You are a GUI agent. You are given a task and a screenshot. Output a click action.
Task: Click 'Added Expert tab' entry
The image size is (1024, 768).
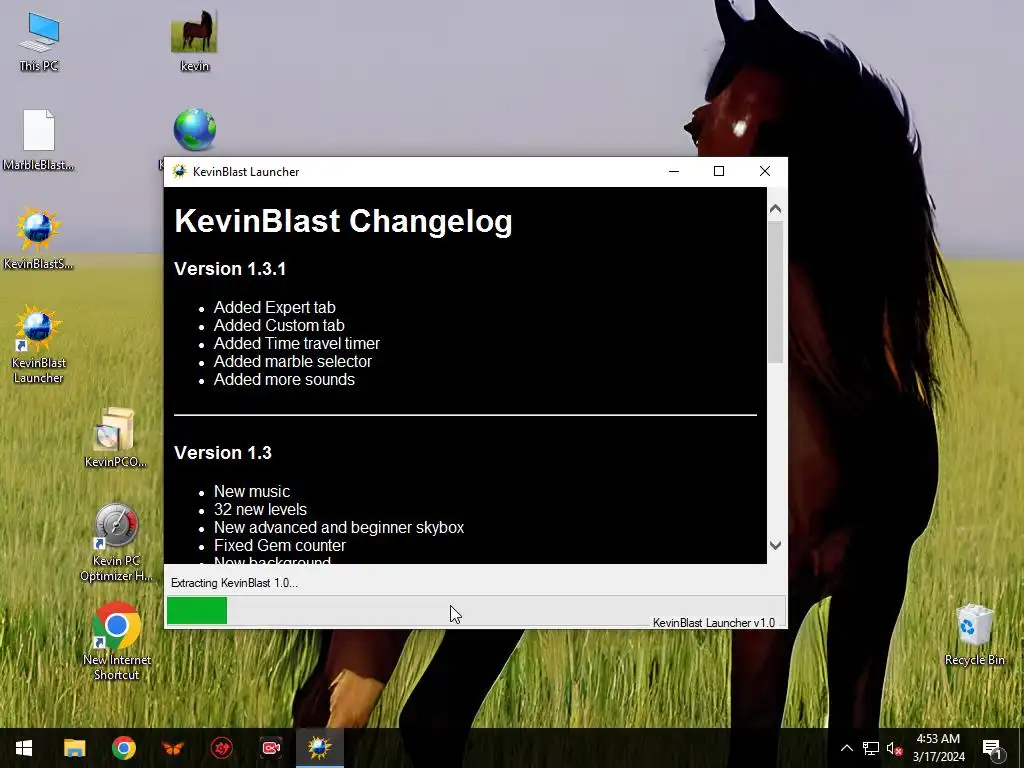point(274,308)
